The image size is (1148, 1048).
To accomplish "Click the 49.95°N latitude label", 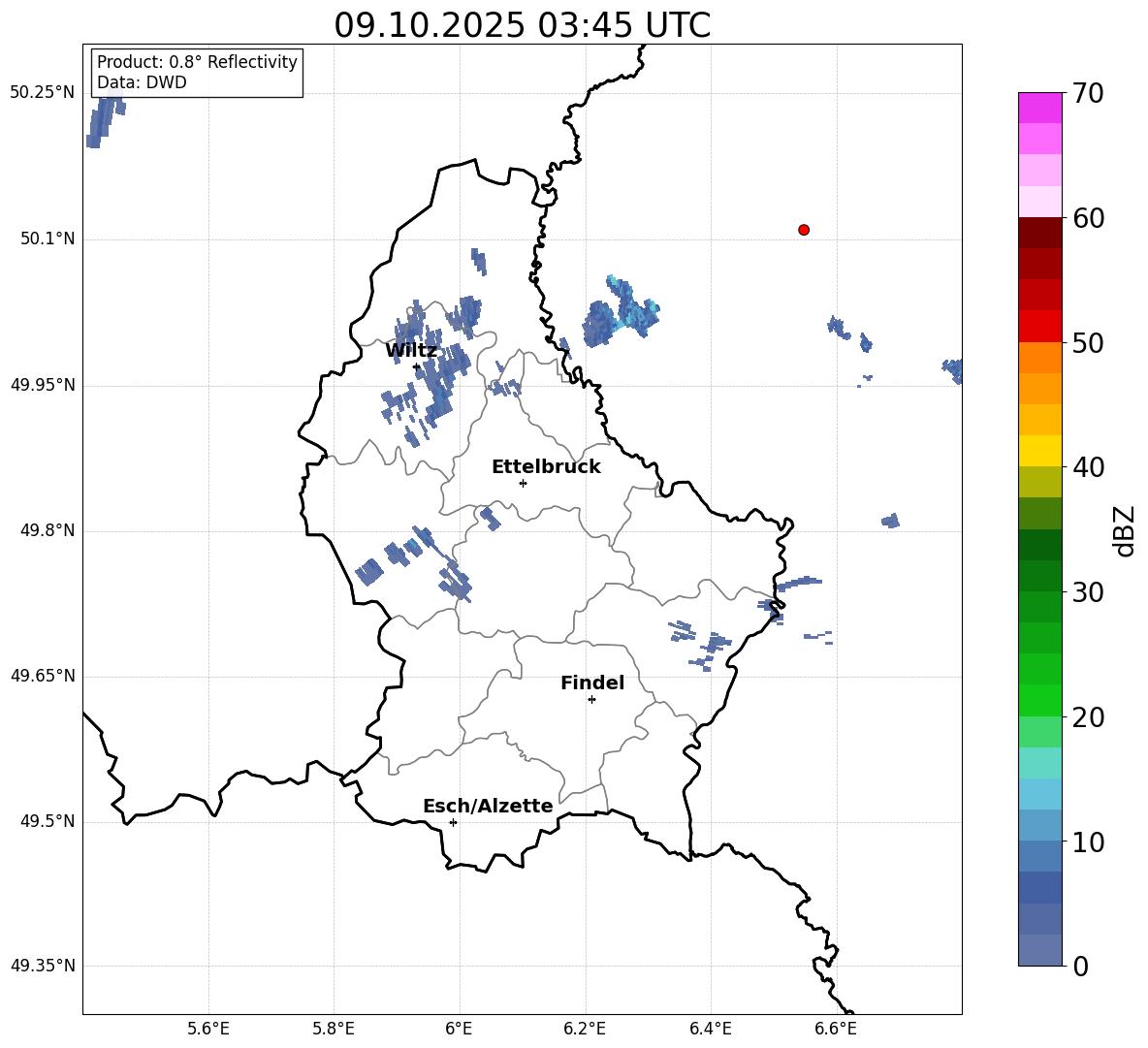I will 43,385.
